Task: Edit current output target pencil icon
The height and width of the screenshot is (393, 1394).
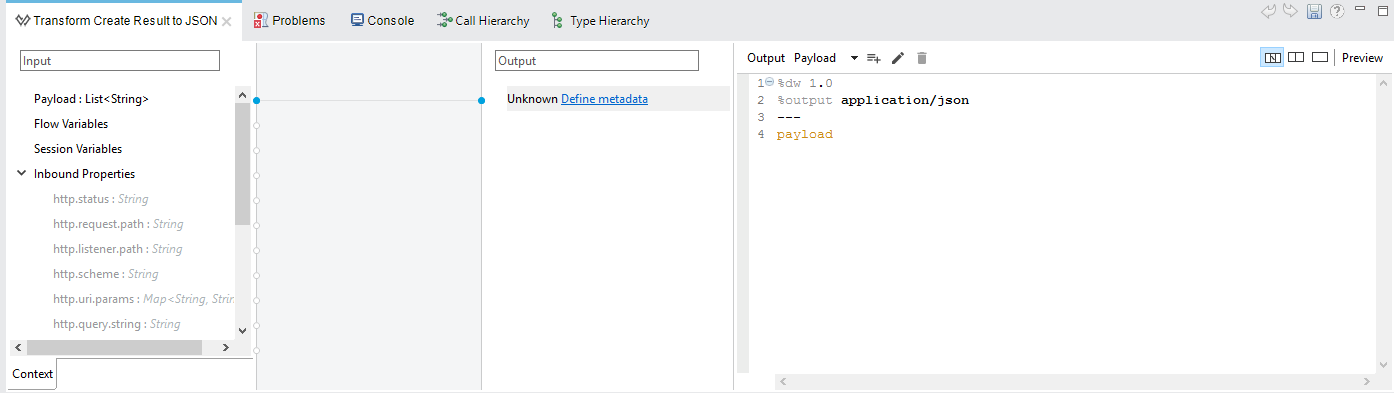Action: [898, 58]
